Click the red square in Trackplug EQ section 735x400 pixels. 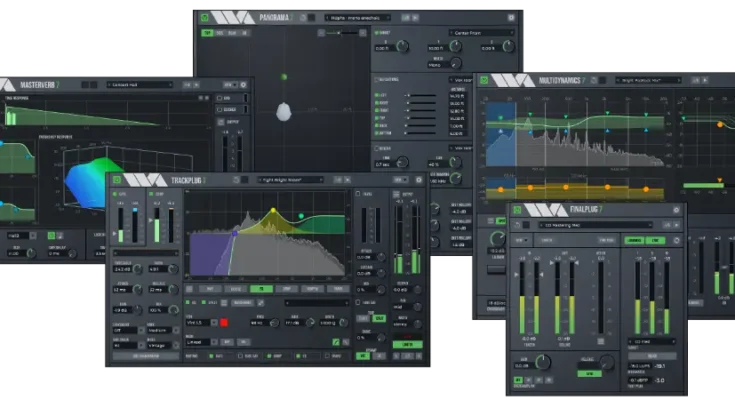pos(224,322)
